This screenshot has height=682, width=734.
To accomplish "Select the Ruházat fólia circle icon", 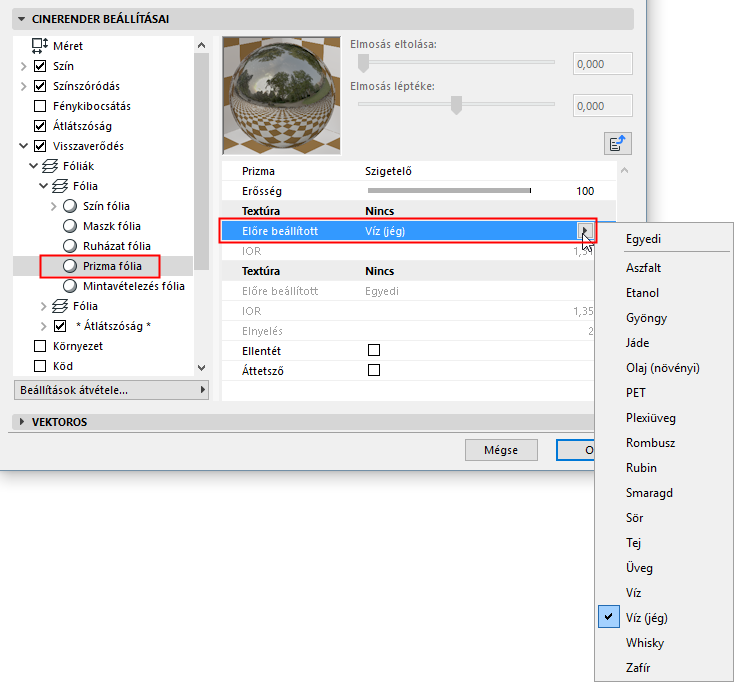I will tap(70, 246).
